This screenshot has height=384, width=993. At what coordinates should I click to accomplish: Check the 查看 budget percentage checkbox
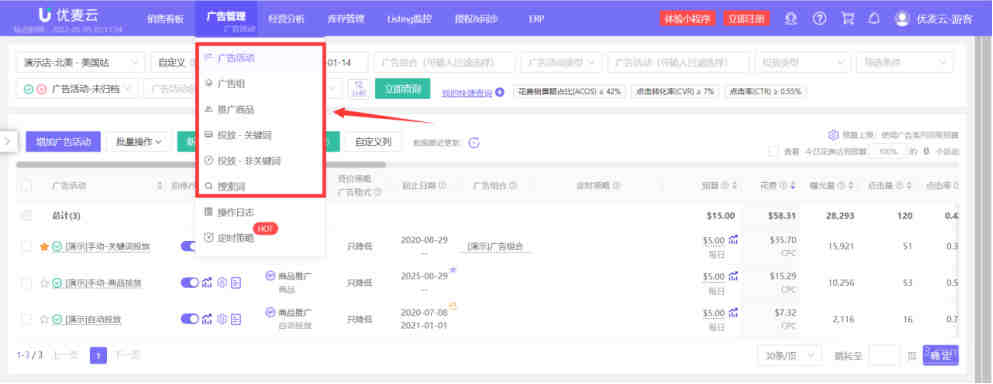click(x=772, y=151)
